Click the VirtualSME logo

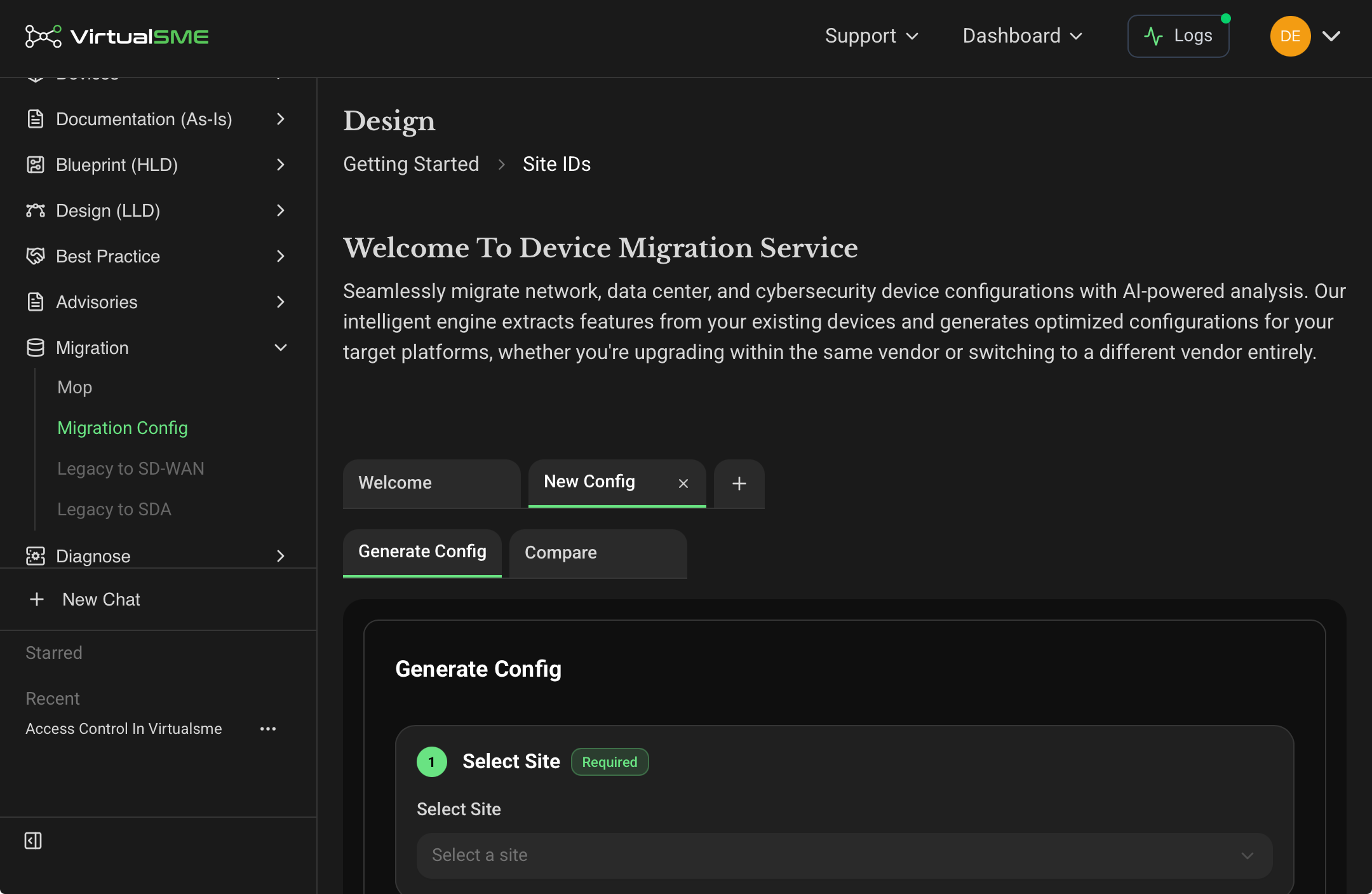pos(117,36)
